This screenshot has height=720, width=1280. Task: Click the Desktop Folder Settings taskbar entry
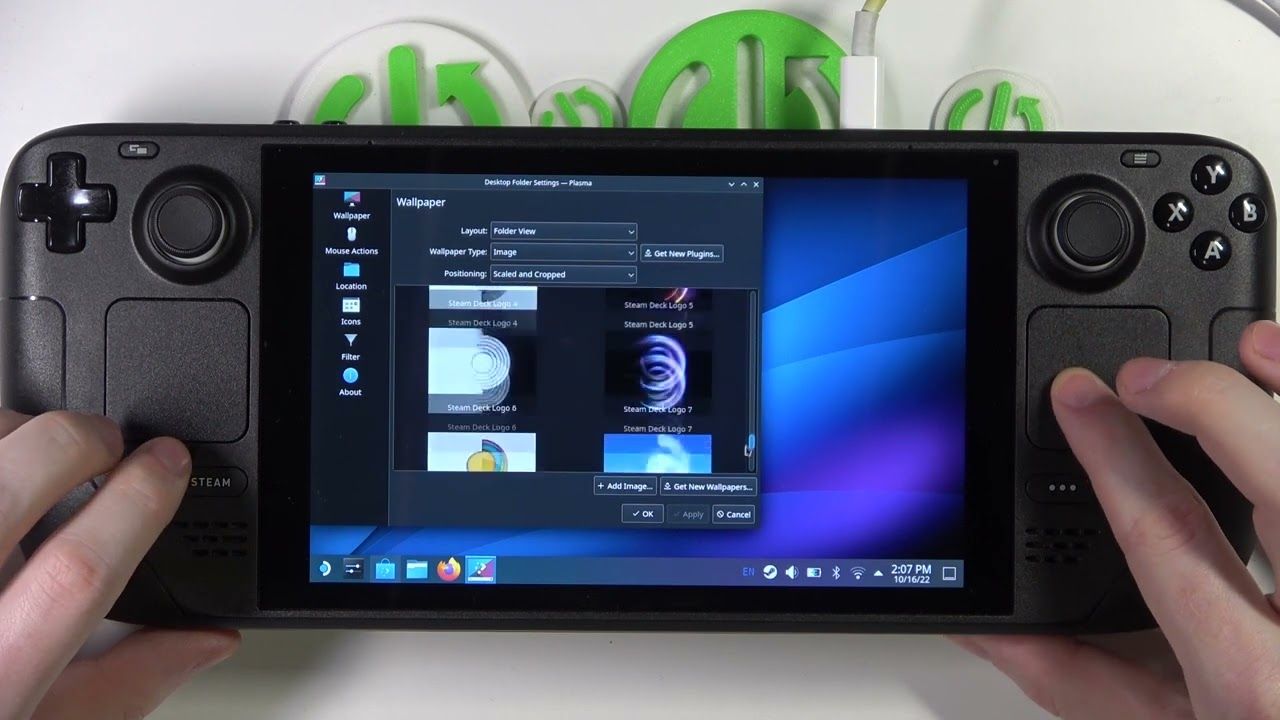tap(481, 570)
